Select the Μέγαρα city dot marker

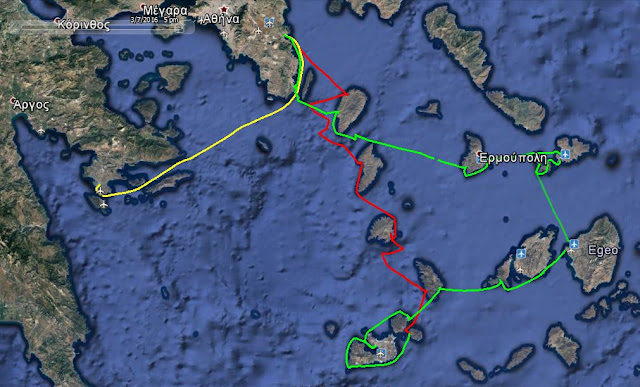pos(143,7)
